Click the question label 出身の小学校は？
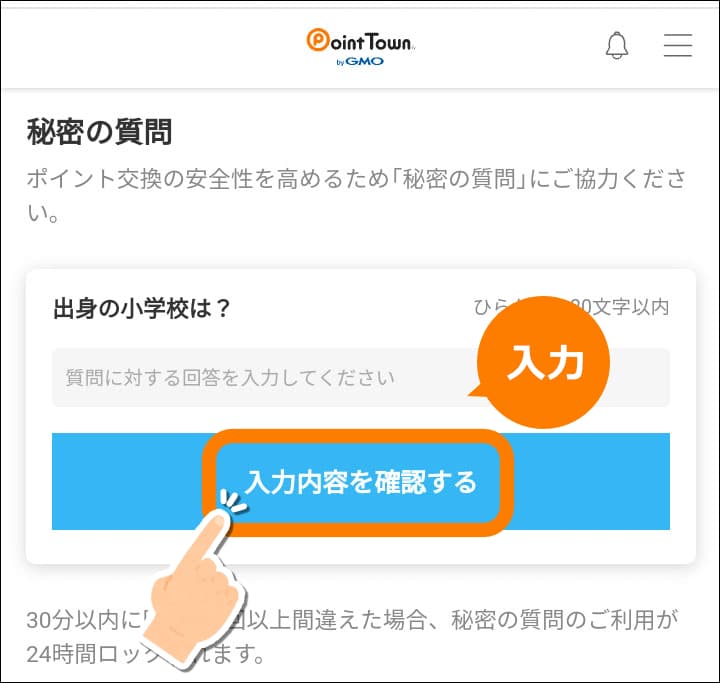The width and height of the screenshot is (720, 683). [141, 308]
